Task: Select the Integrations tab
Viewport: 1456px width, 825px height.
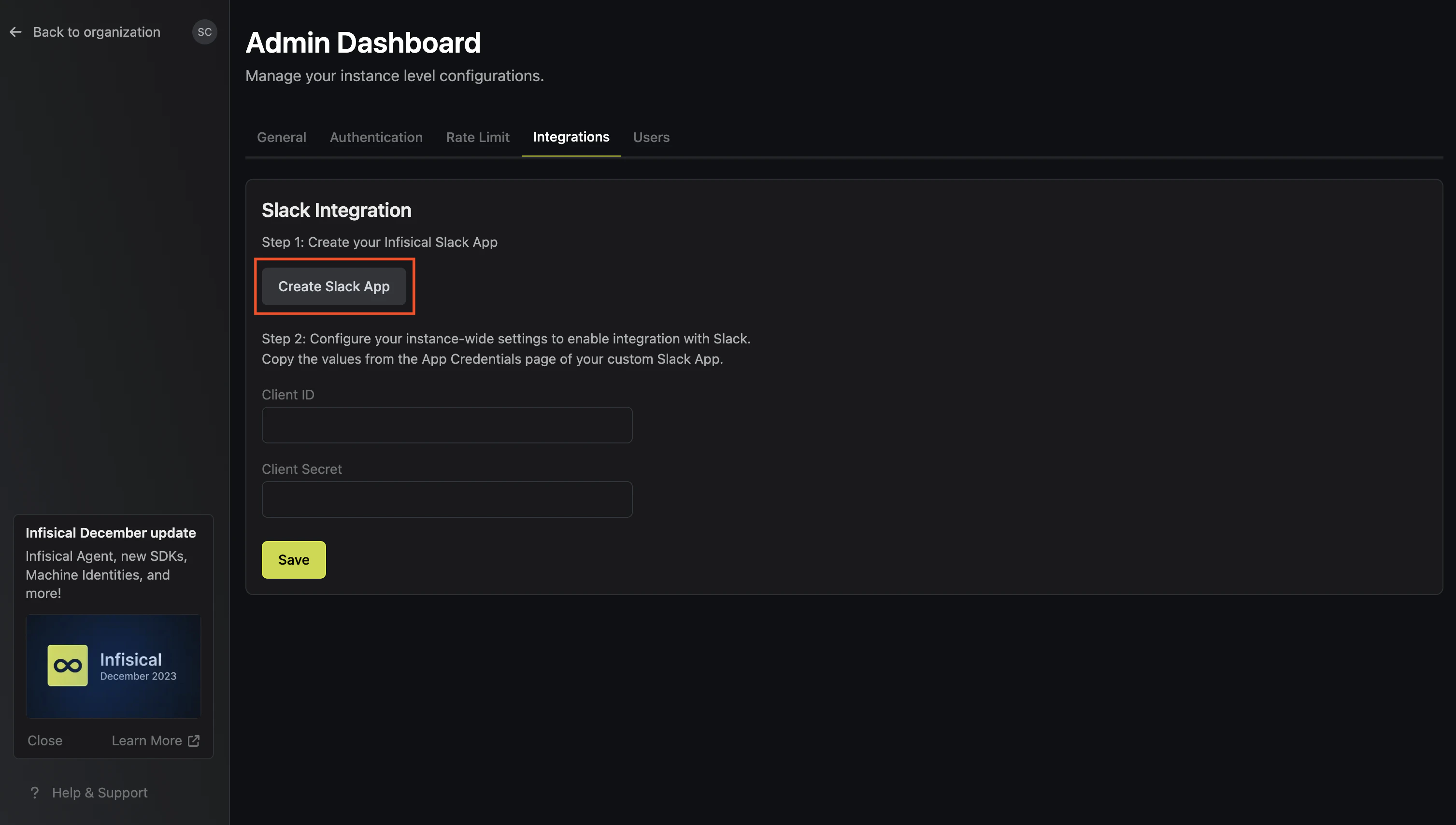Action: coord(571,137)
